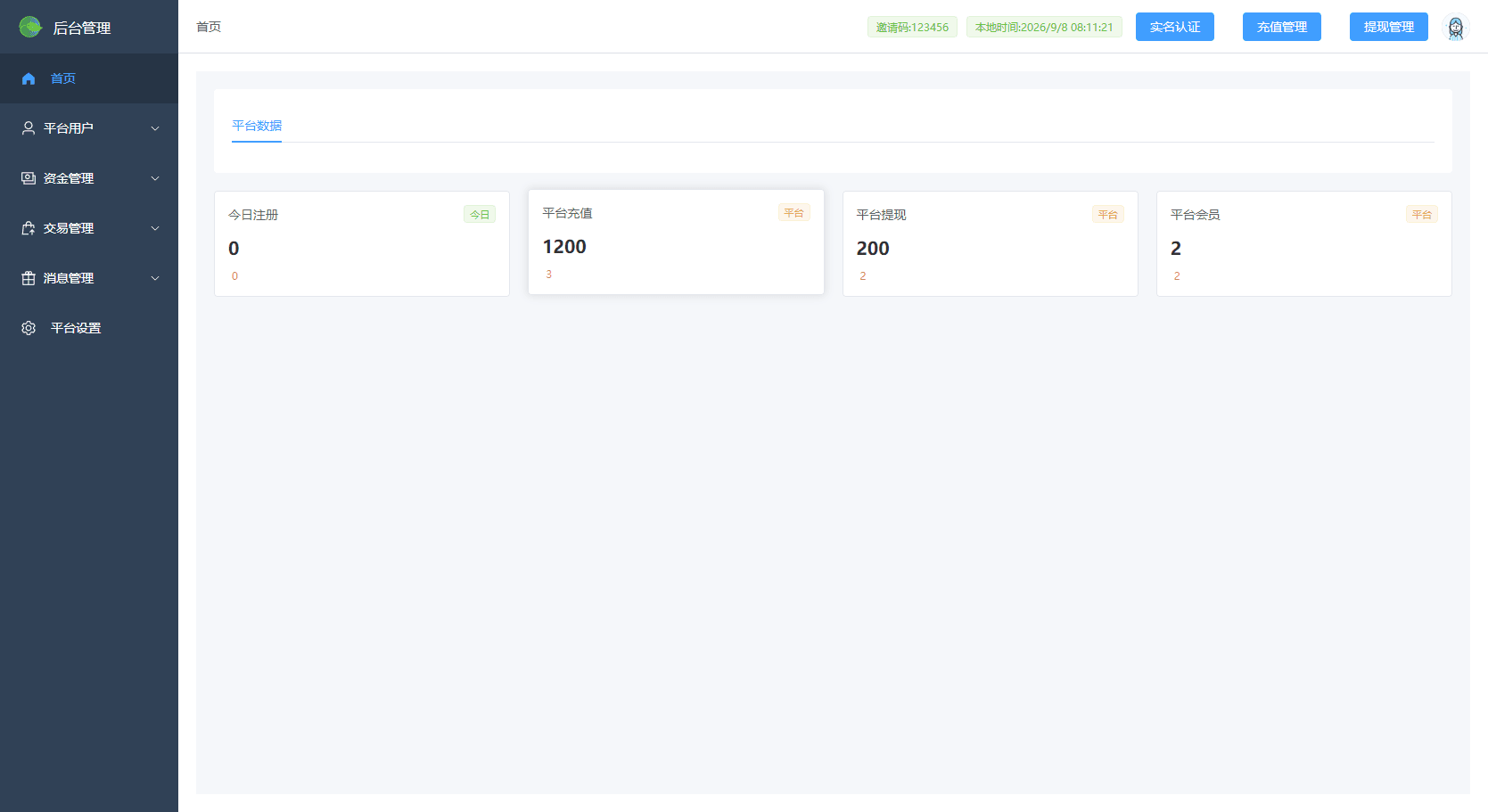Click the 平台 tag on 平台提现 card
This screenshot has height=812, width=1488.
[1108, 214]
